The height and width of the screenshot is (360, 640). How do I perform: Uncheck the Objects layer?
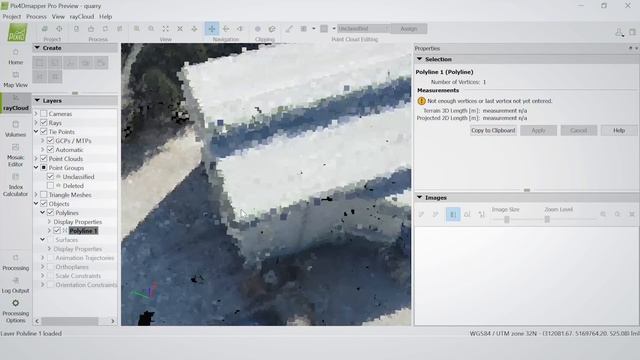pyautogui.click(x=44, y=203)
